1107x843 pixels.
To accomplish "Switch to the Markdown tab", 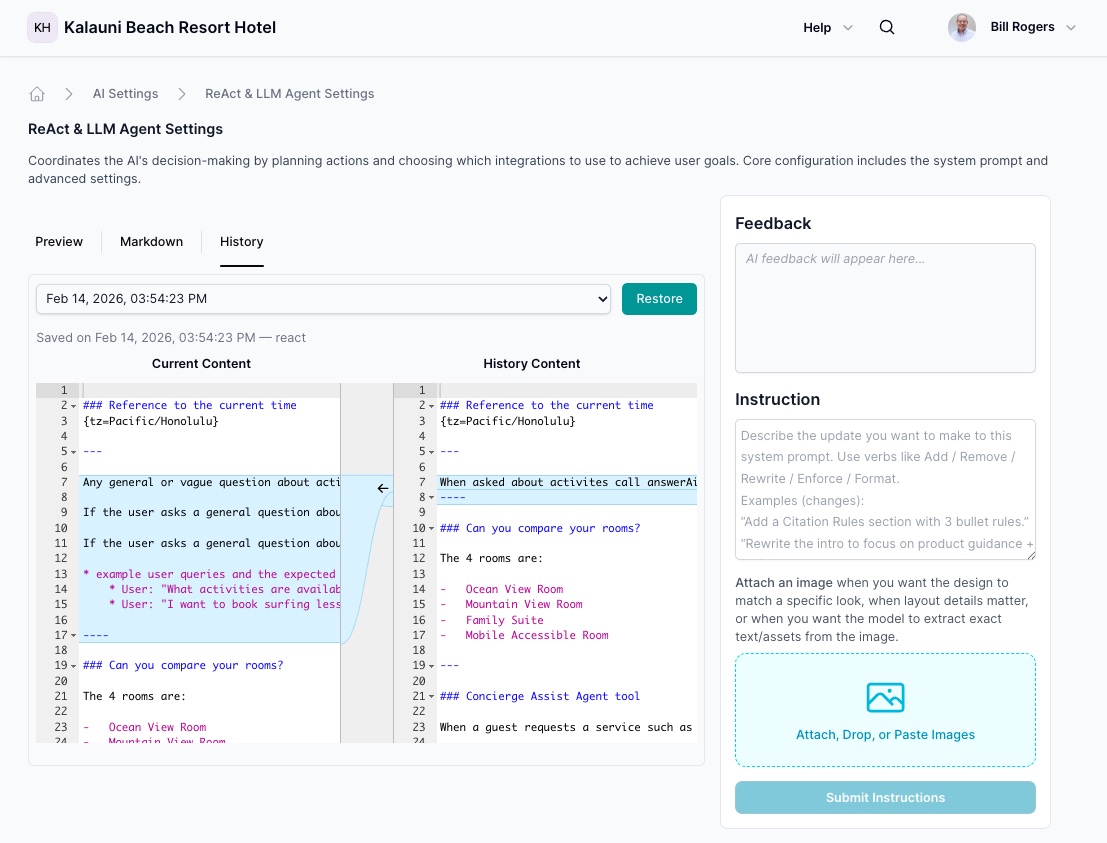I will (x=151, y=241).
